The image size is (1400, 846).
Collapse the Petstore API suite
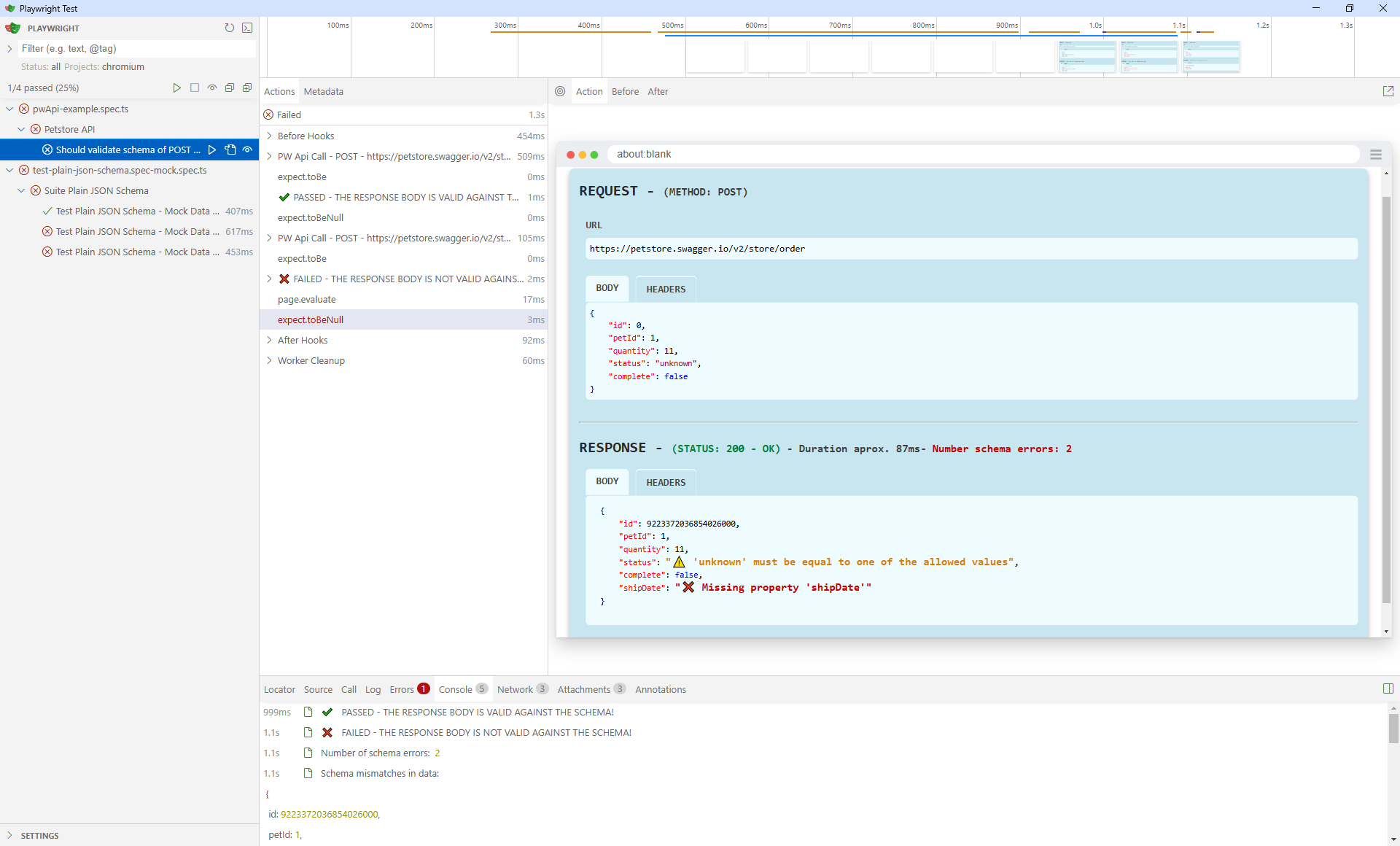click(x=21, y=129)
